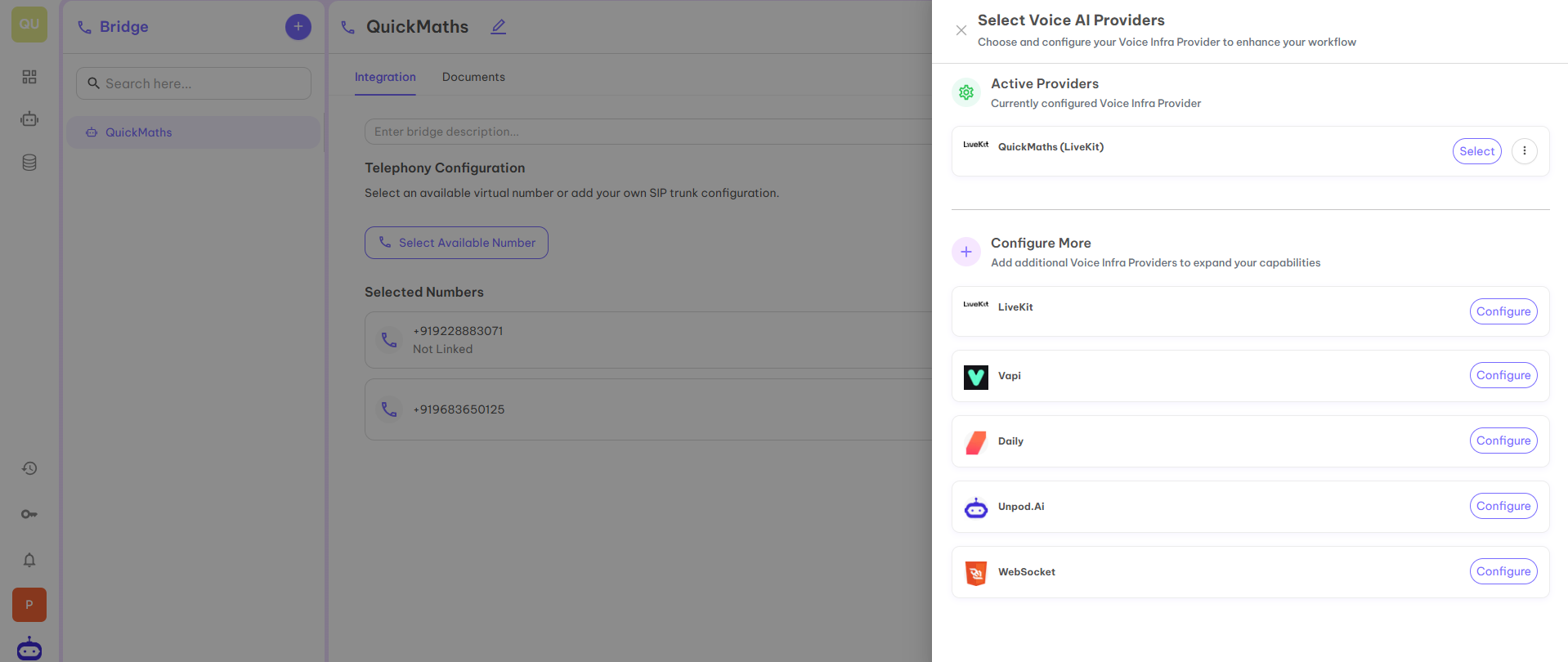Click Configure for Vapi
Viewport: 1568px width, 662px height.
1503,375
